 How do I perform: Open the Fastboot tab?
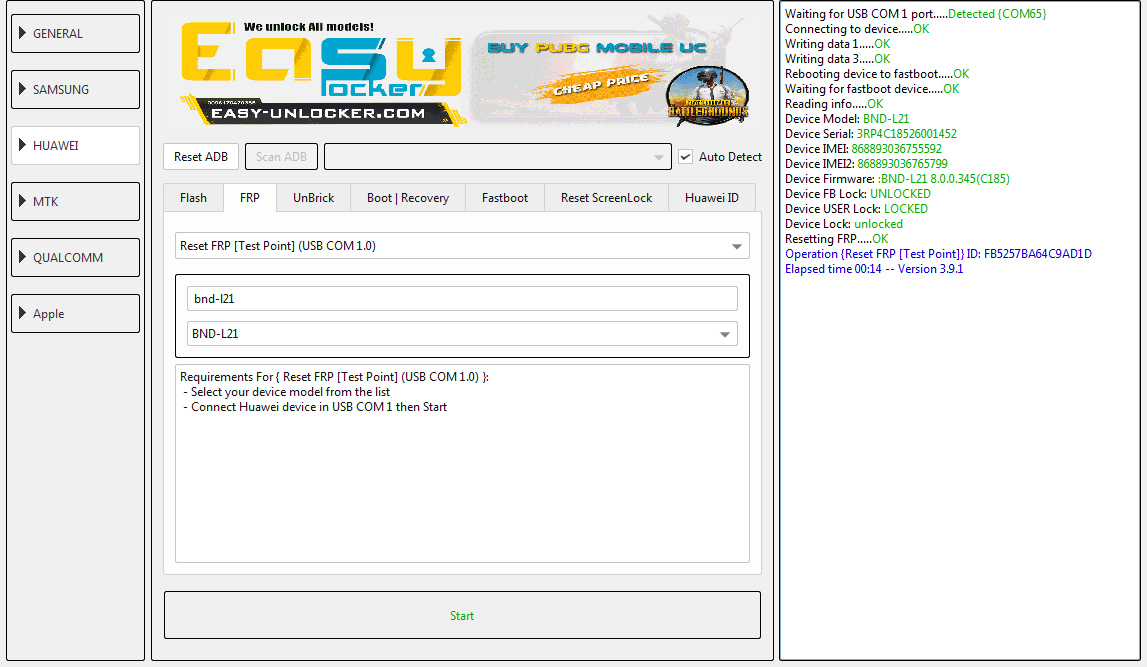point(505,198)
